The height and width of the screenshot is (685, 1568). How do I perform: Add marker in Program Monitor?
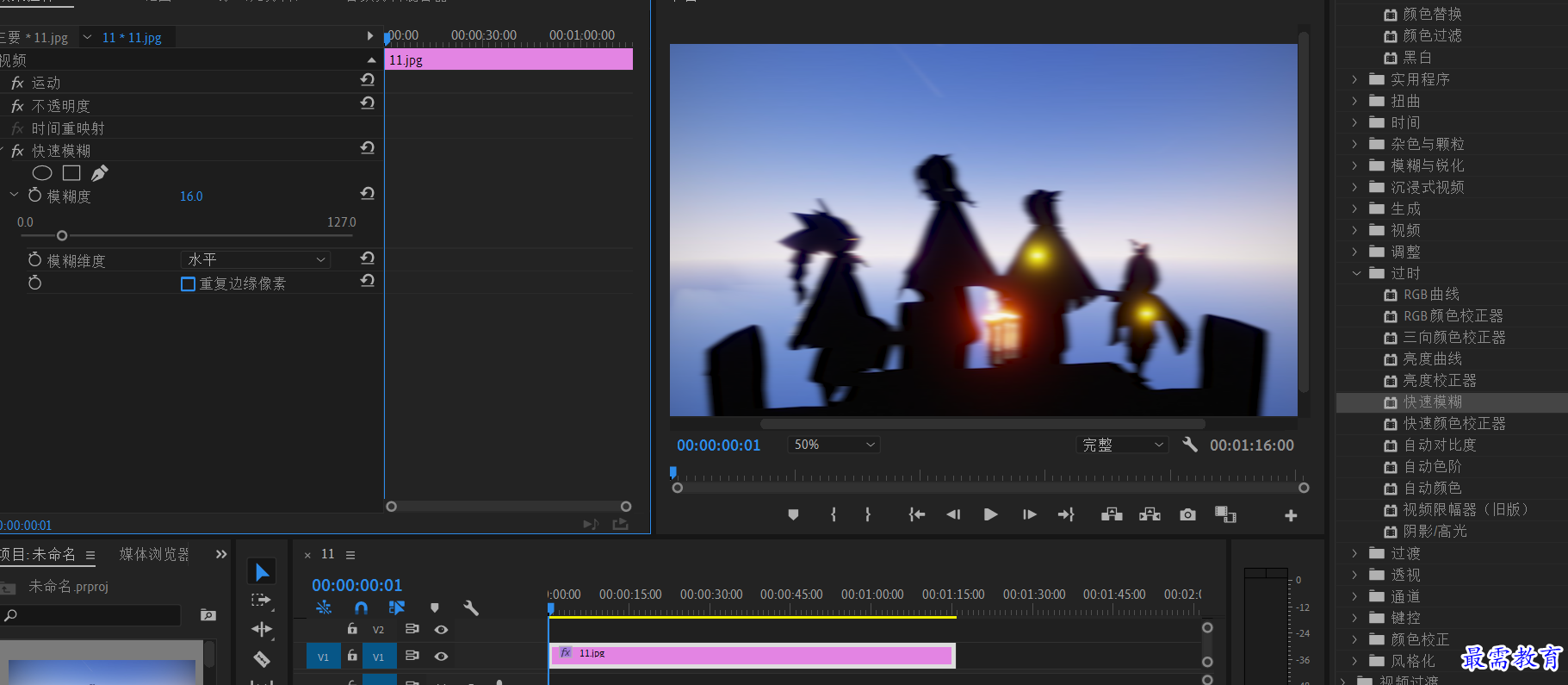(793, 514)
